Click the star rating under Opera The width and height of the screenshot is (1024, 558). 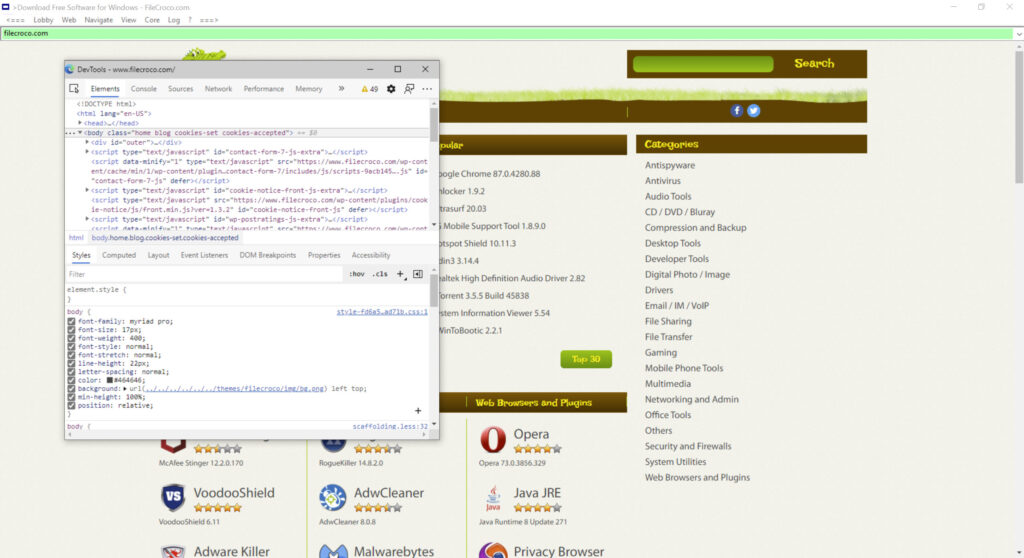click(537, 449)
